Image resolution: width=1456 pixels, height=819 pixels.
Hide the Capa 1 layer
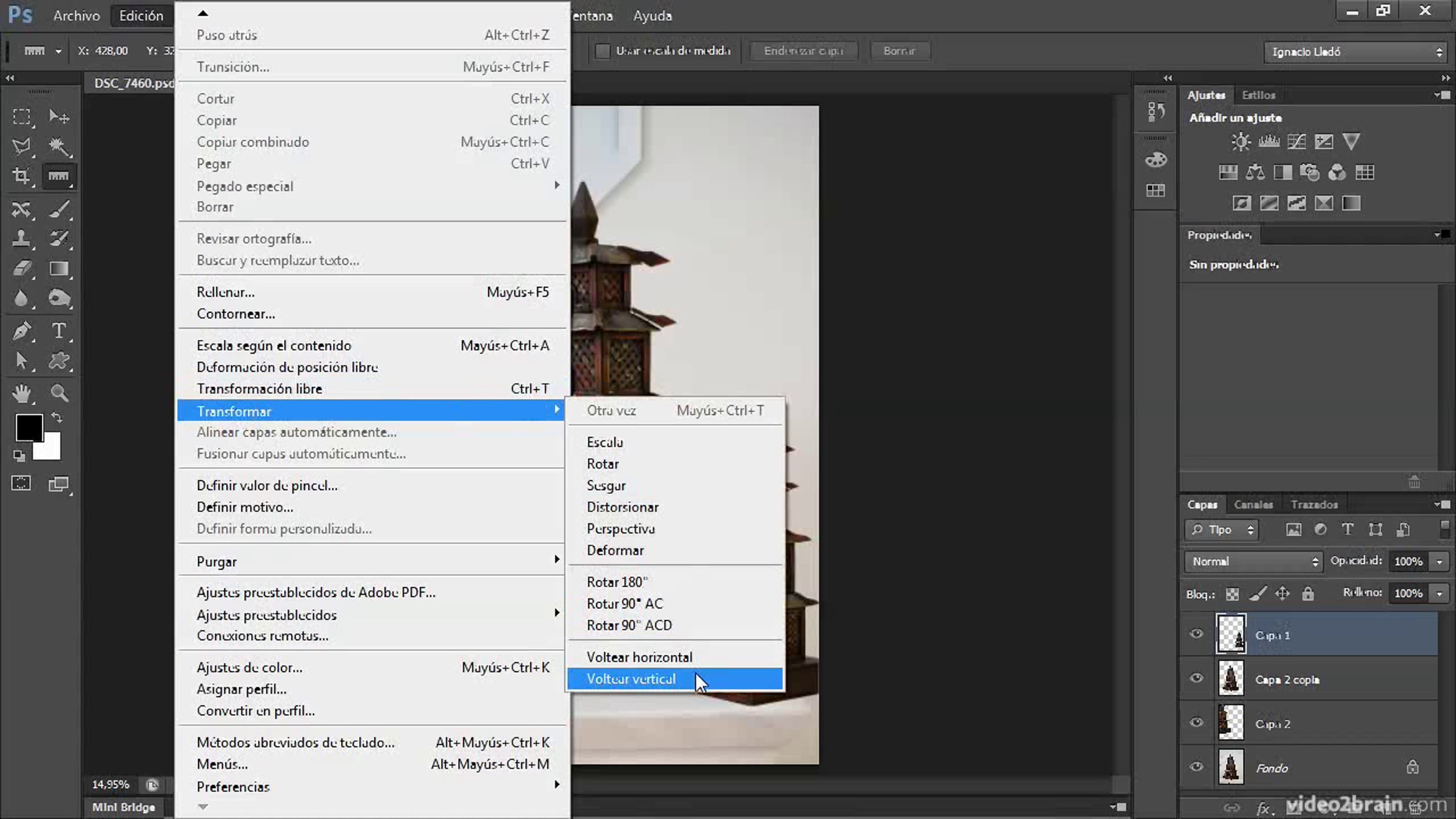click(x=1196, y=634)
